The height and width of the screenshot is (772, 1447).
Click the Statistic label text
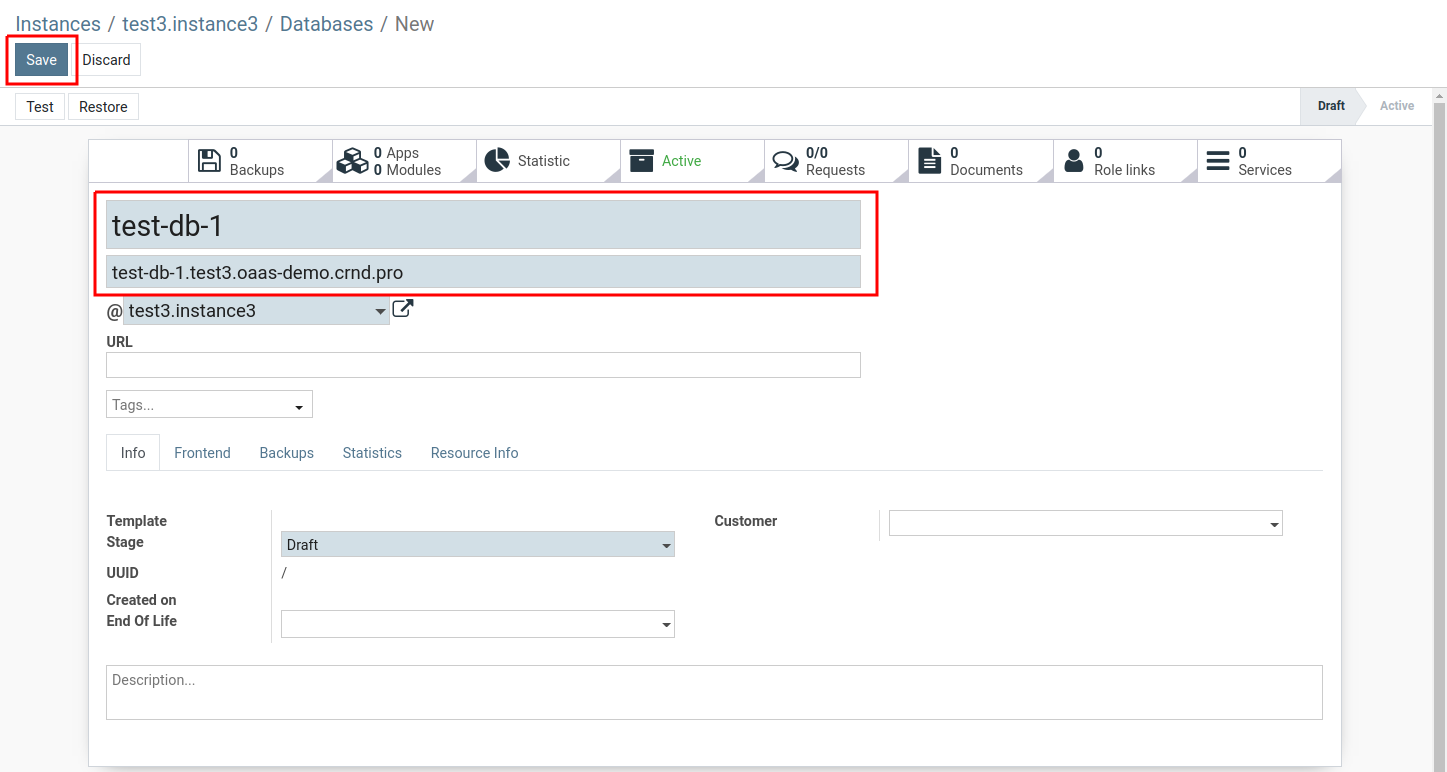pyautogui.click(x=544, y=161)
